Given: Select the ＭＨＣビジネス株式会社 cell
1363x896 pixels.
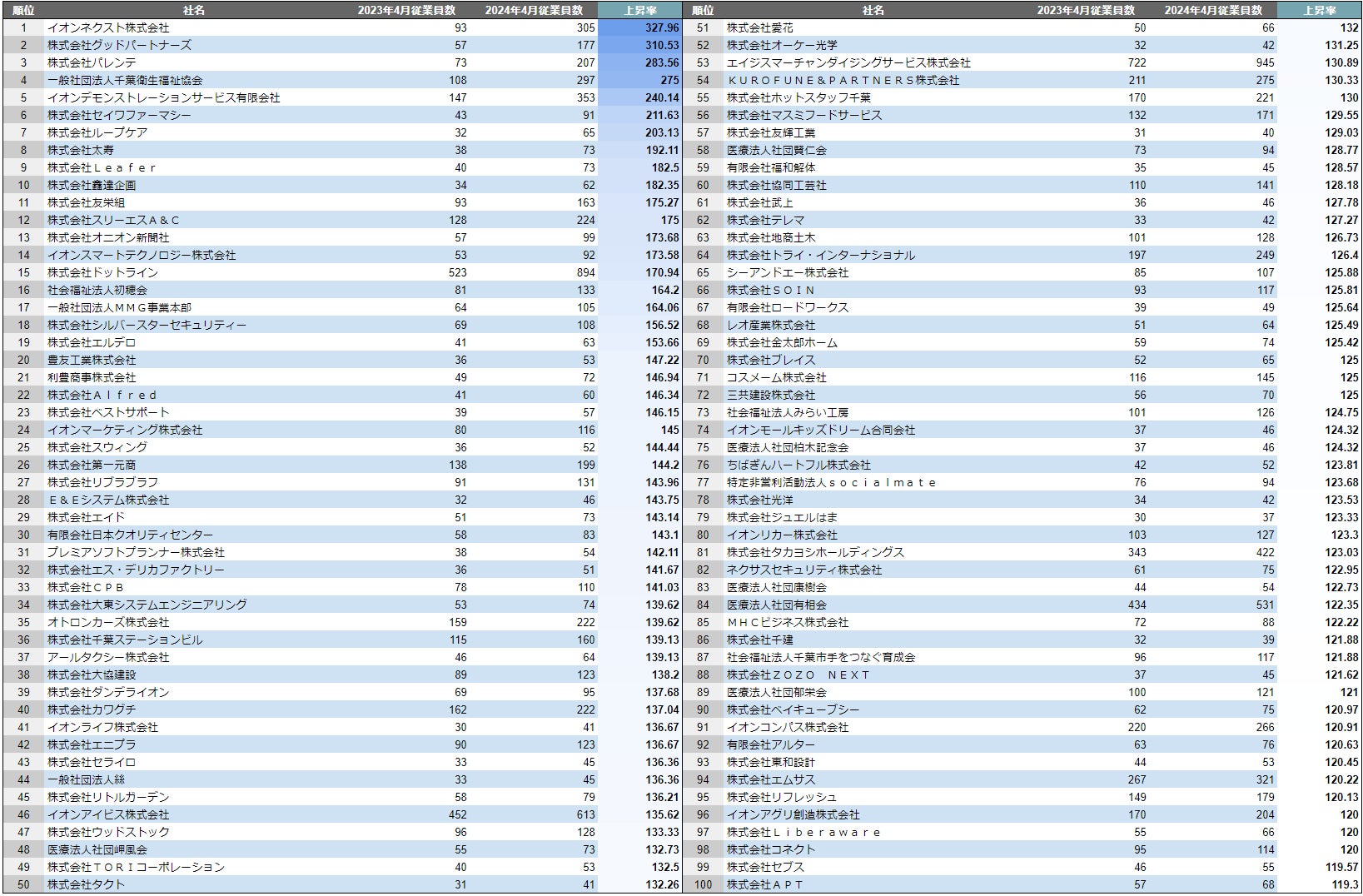Looking at the screenshot, I should tap(788, 622).
